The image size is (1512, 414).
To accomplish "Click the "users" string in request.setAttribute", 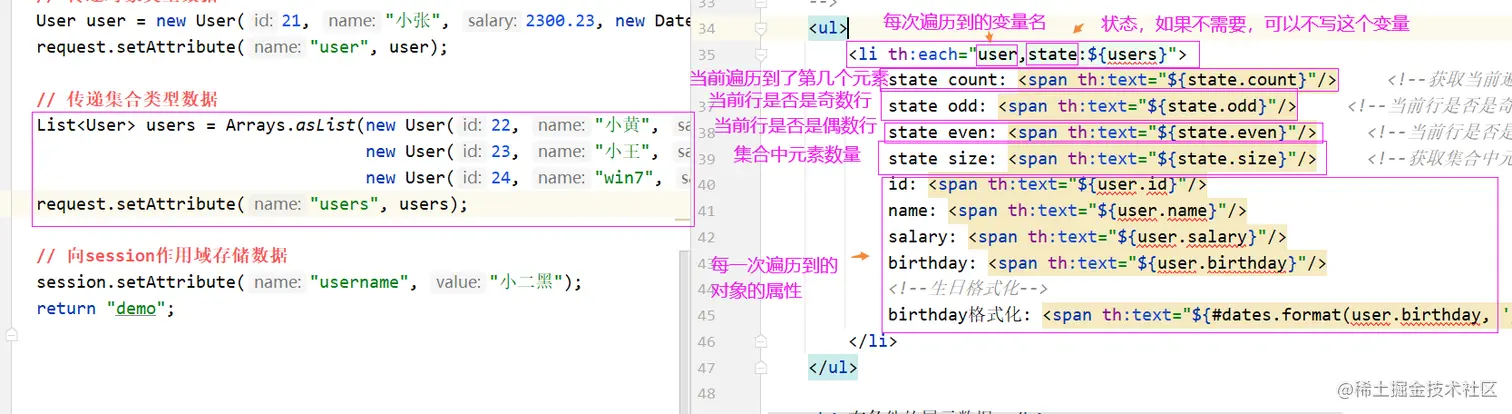I will click(x=349, y=204).
